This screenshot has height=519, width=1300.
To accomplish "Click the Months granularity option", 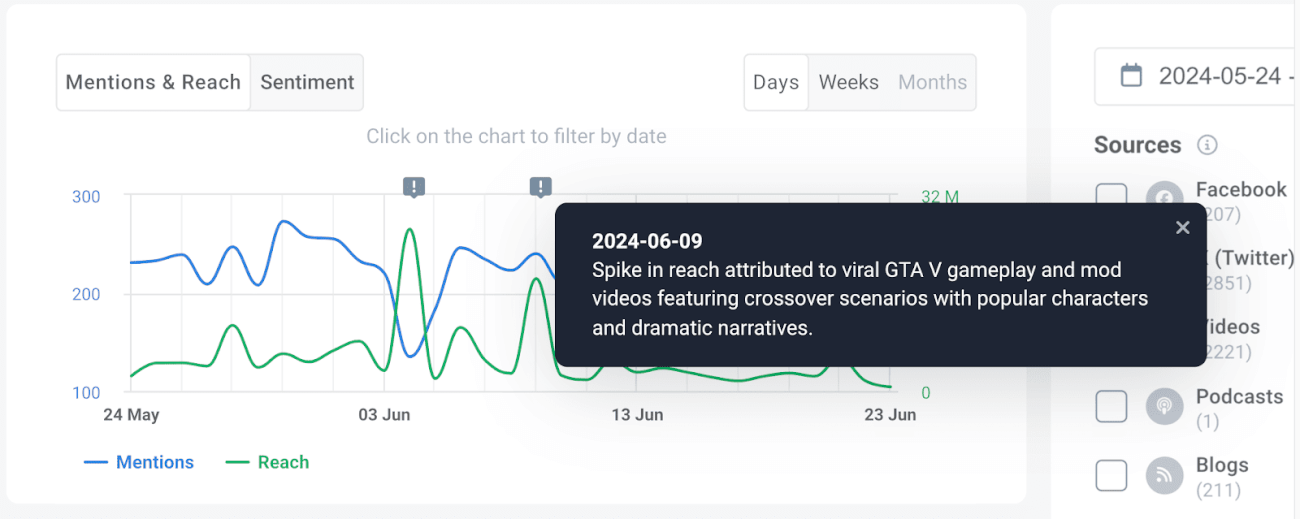I will [x=932, y=82].
